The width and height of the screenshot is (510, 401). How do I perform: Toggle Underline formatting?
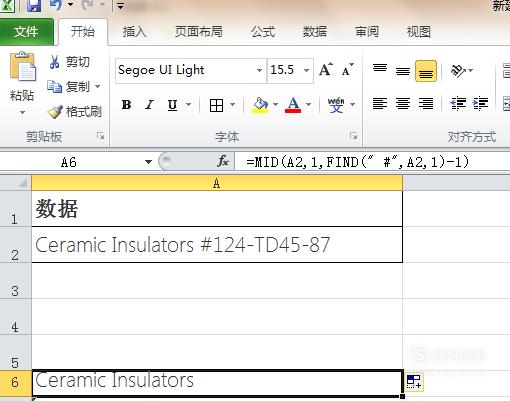point(172,105)
